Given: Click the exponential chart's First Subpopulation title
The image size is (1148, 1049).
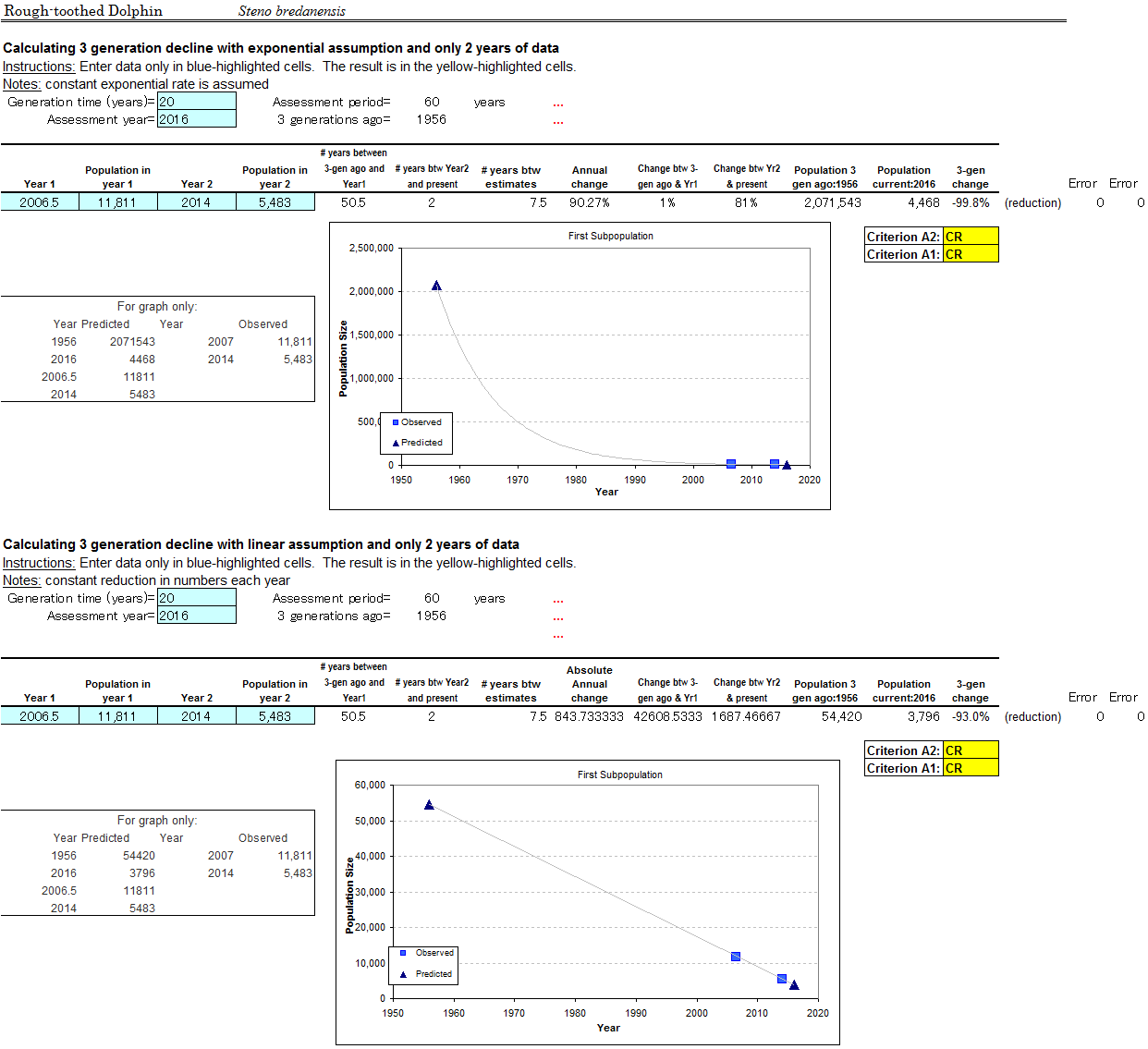Looking at the screenshot, I should pos(610,236).
